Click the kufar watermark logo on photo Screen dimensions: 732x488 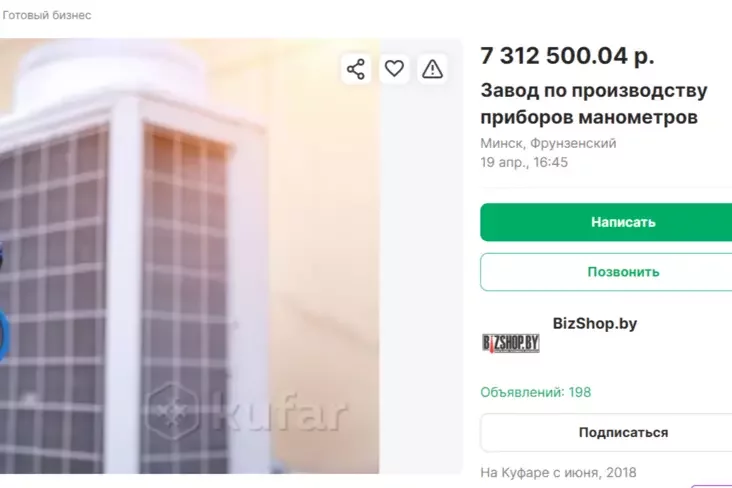point(247,411)
